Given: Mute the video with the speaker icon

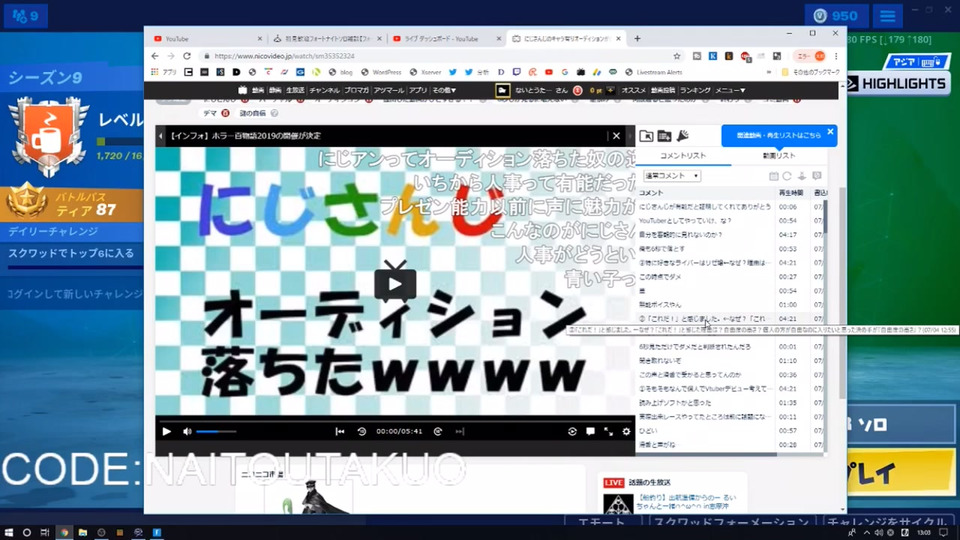Looking at the screenshot, I should [187, 432].
